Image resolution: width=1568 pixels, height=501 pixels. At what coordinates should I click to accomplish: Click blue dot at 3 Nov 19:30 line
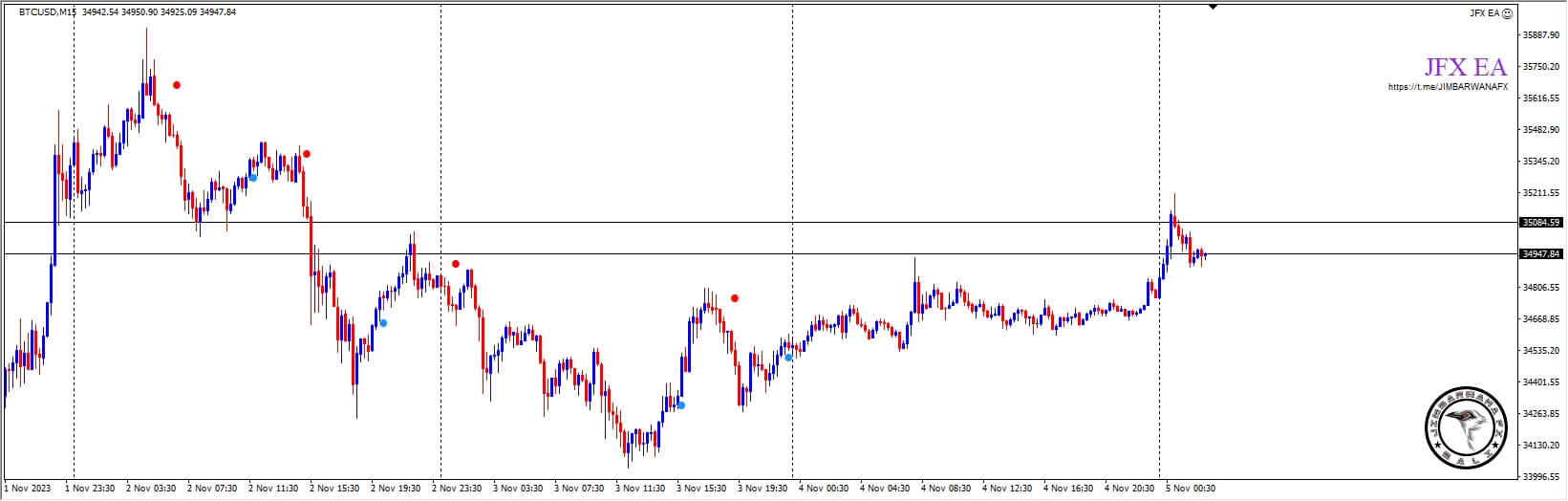[x=789, y=357]
